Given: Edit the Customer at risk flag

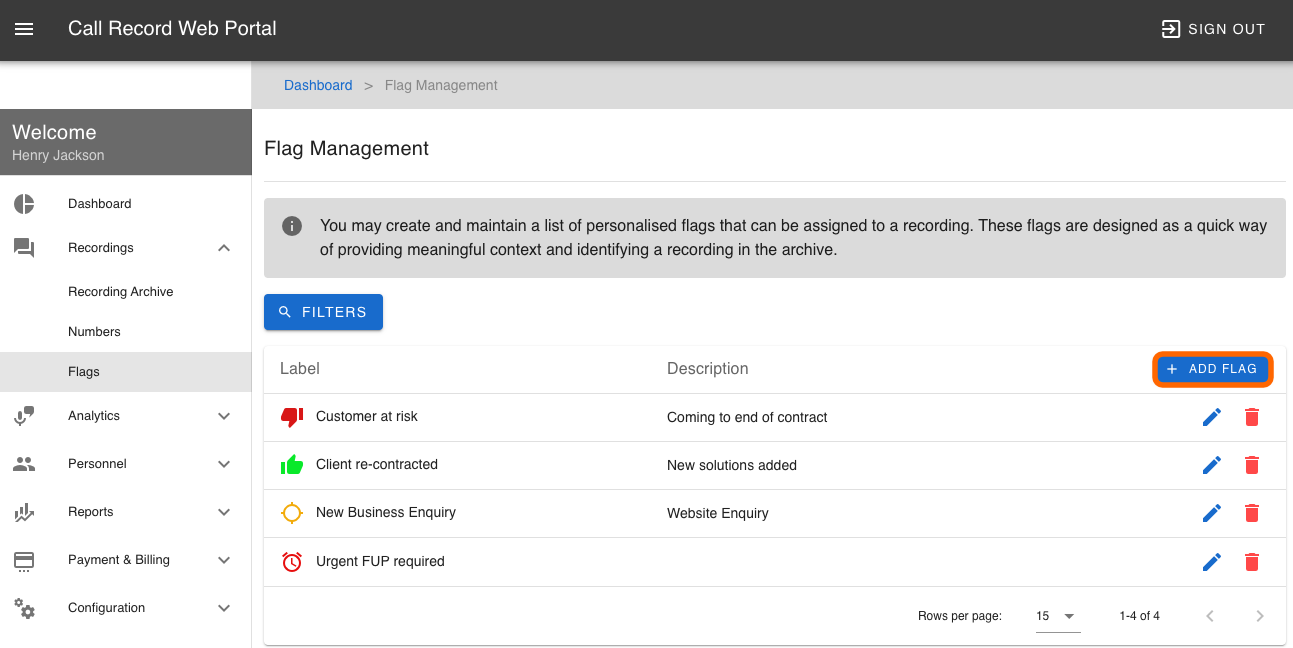Looking at the screenshot, I should [1212, 417].
